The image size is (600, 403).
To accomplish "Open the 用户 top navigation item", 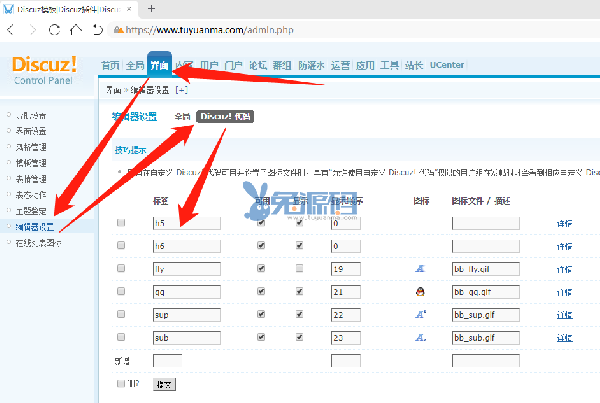I will (209, 65).
